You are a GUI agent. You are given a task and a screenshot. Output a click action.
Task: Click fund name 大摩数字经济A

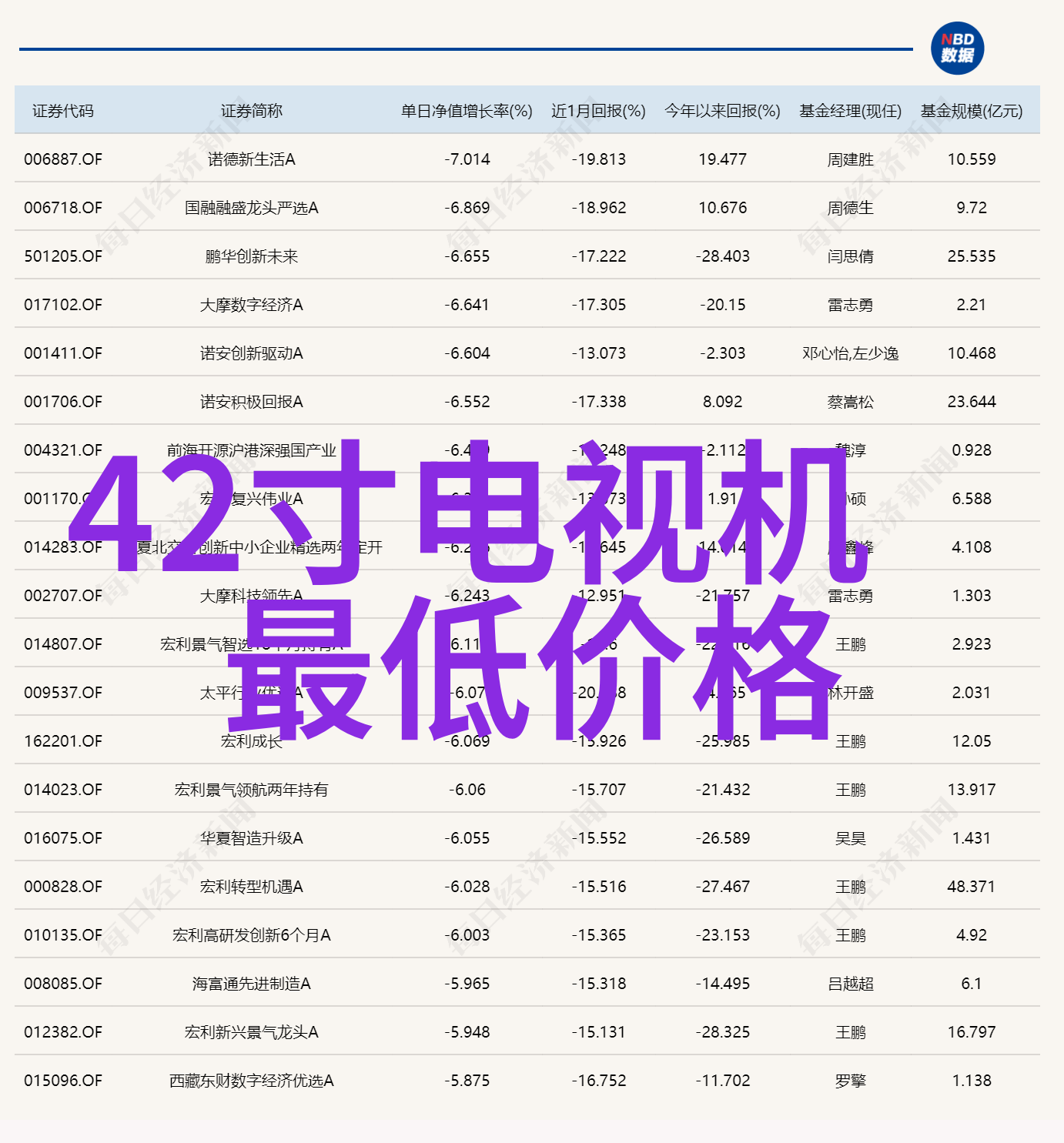coord(252,305)
